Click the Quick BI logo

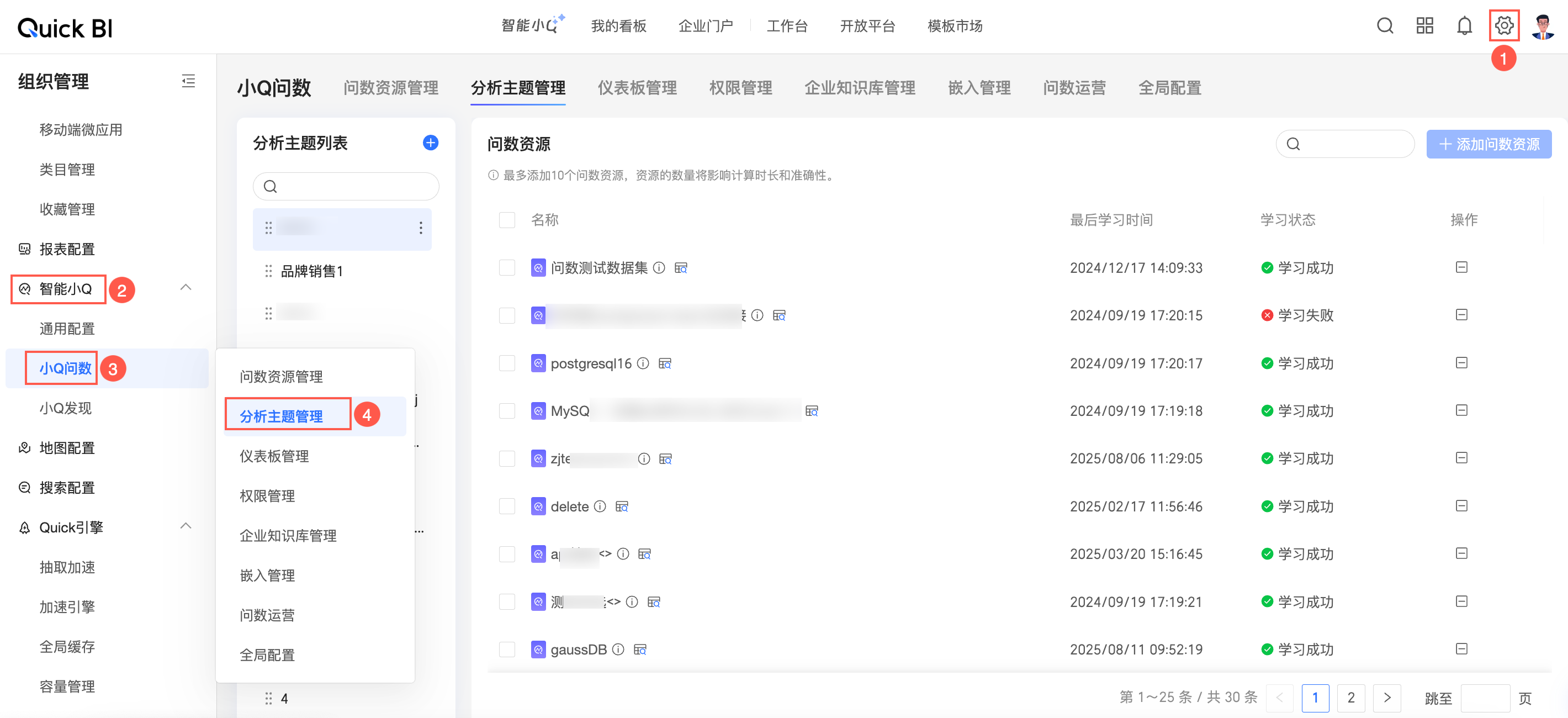(65, 28)
